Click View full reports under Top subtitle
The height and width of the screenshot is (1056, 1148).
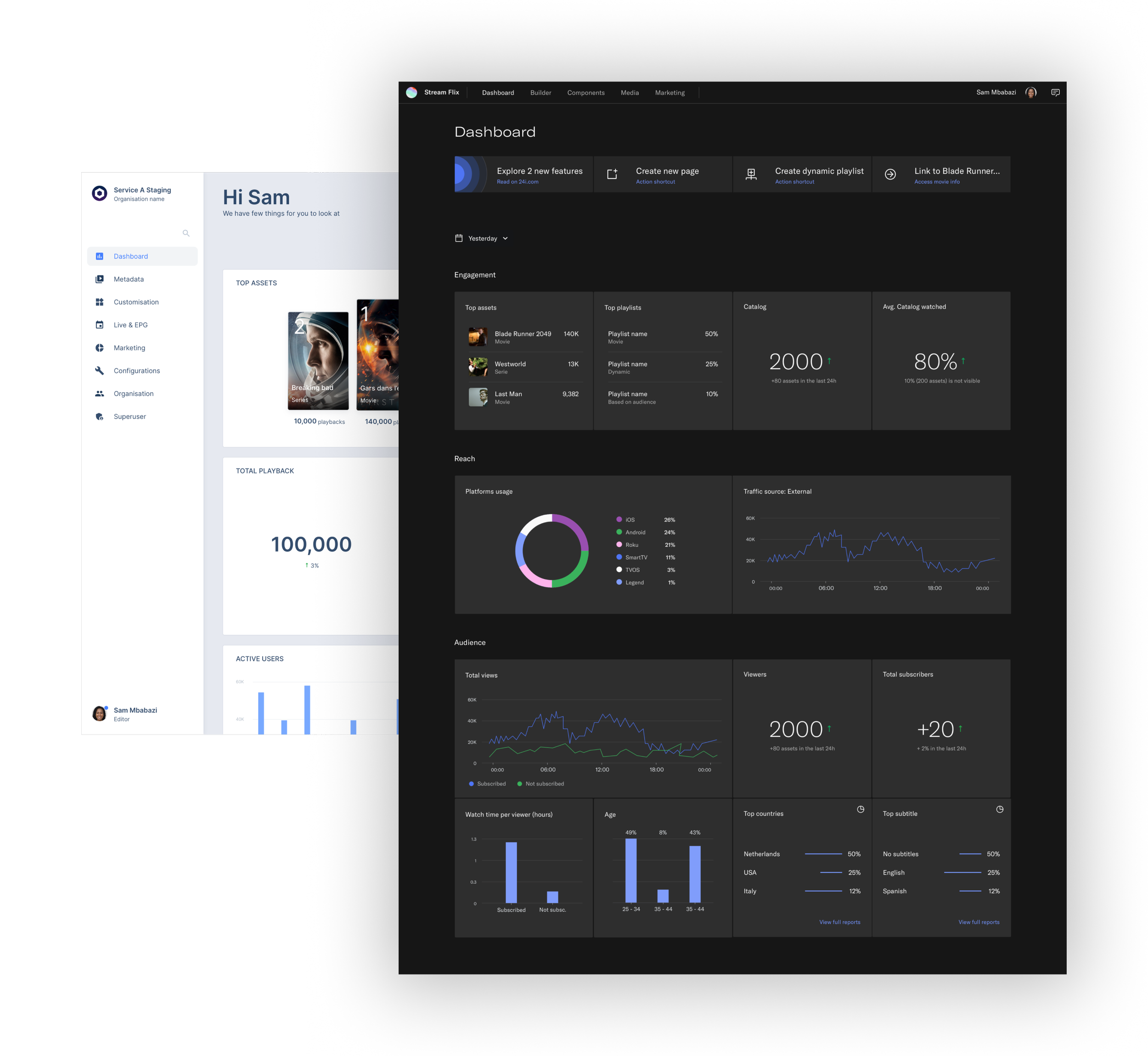tap(979, 922)
